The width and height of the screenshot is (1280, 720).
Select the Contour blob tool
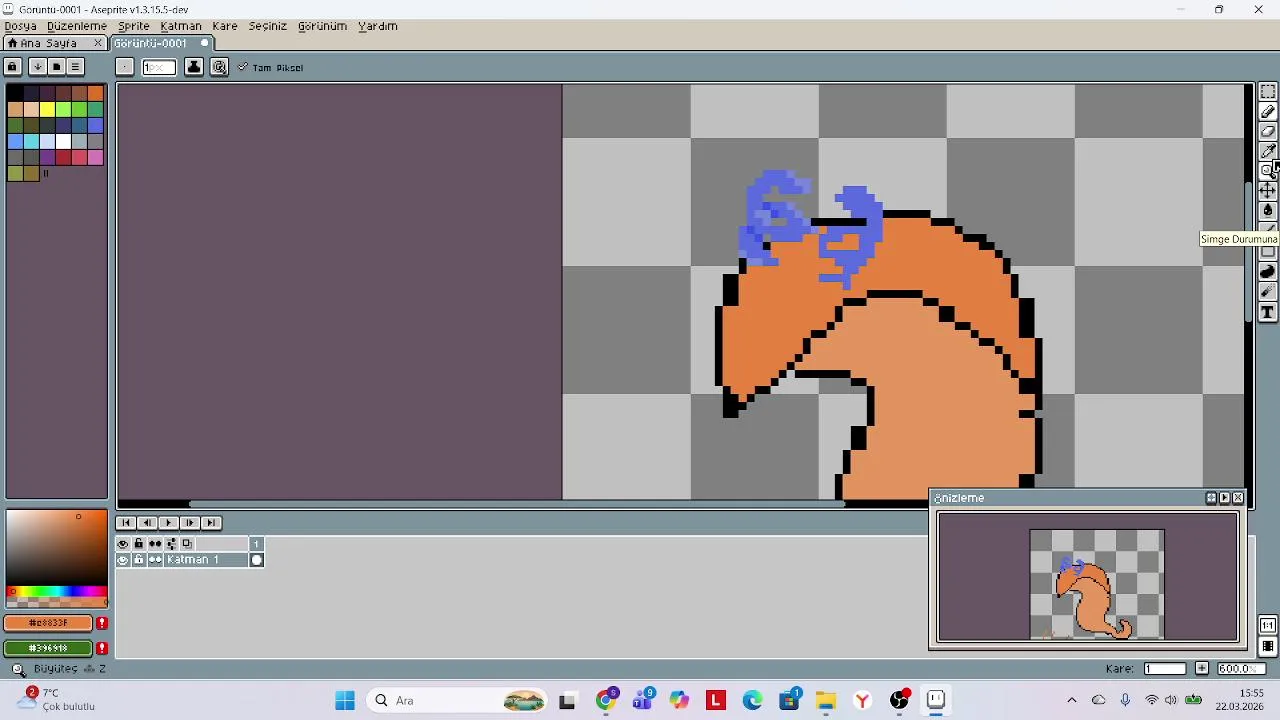(x=1267, y=272)
